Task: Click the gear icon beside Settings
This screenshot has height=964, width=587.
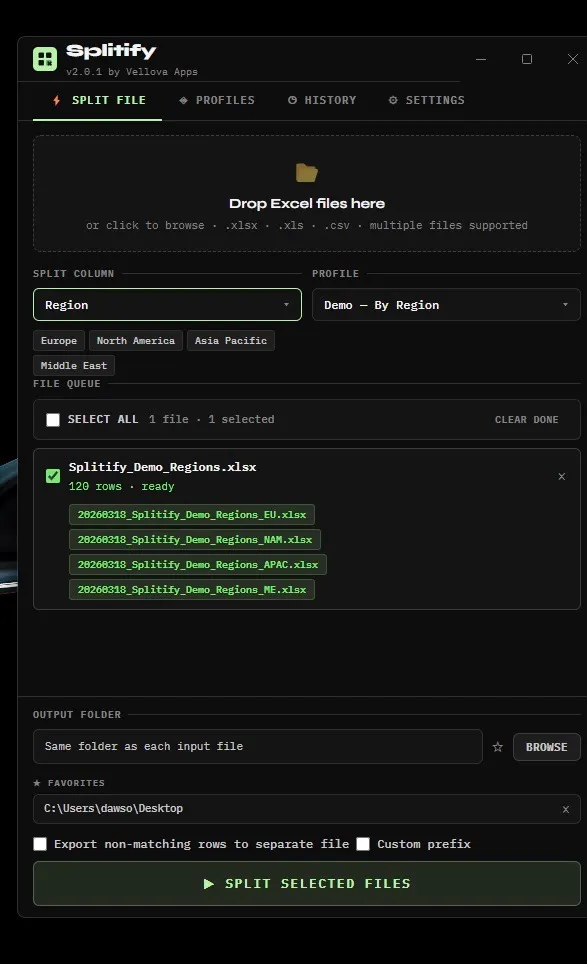Action: [393, 100]
